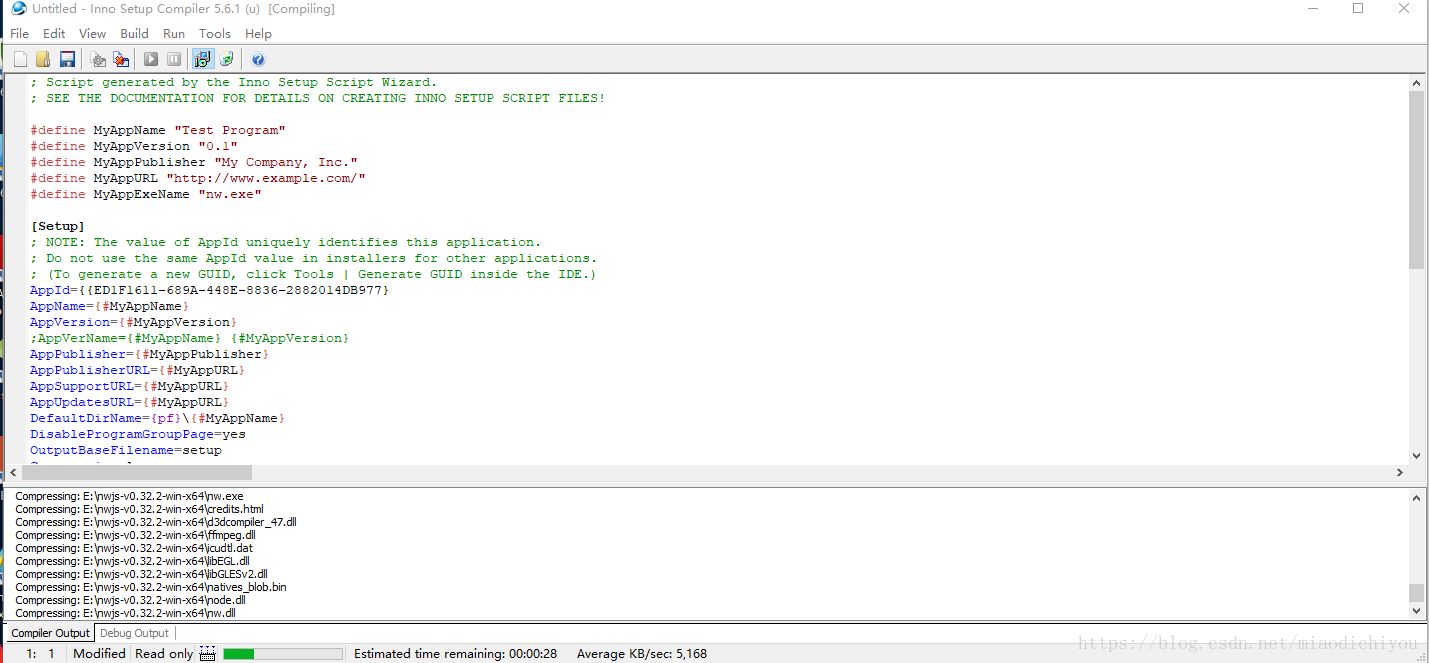Click the line AppVersion={#MyAppVersion}

click(x=133, y=322)
